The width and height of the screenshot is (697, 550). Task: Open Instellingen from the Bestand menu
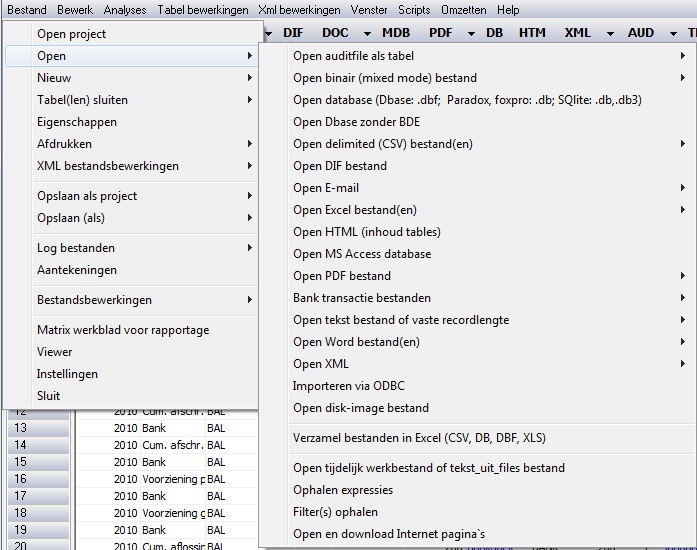67,374
